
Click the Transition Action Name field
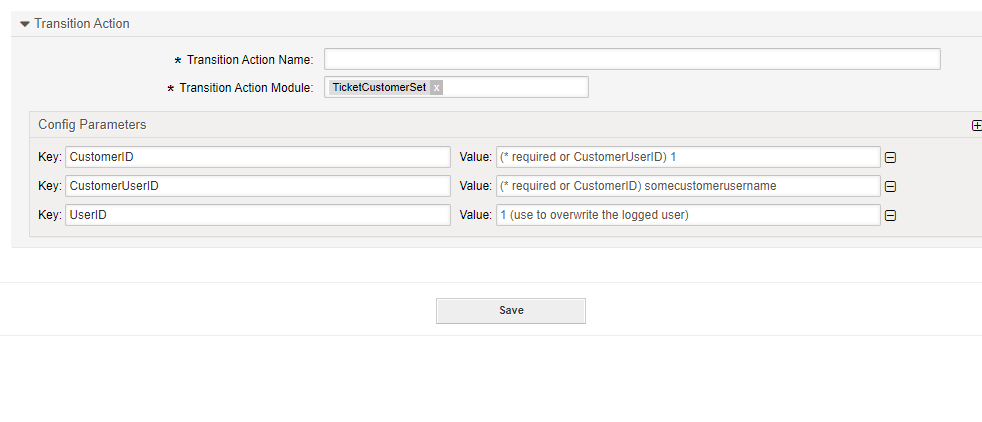(x=632, y=59)
